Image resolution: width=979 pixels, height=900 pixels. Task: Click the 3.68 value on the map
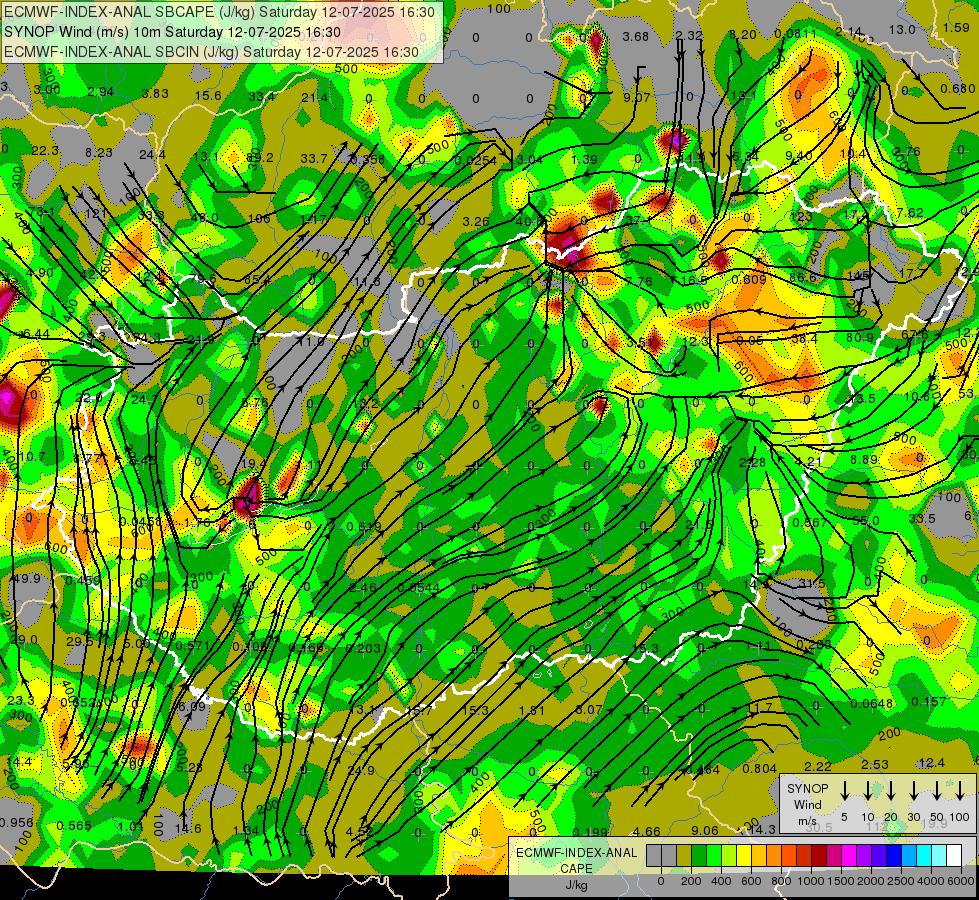tap(636, 37)
